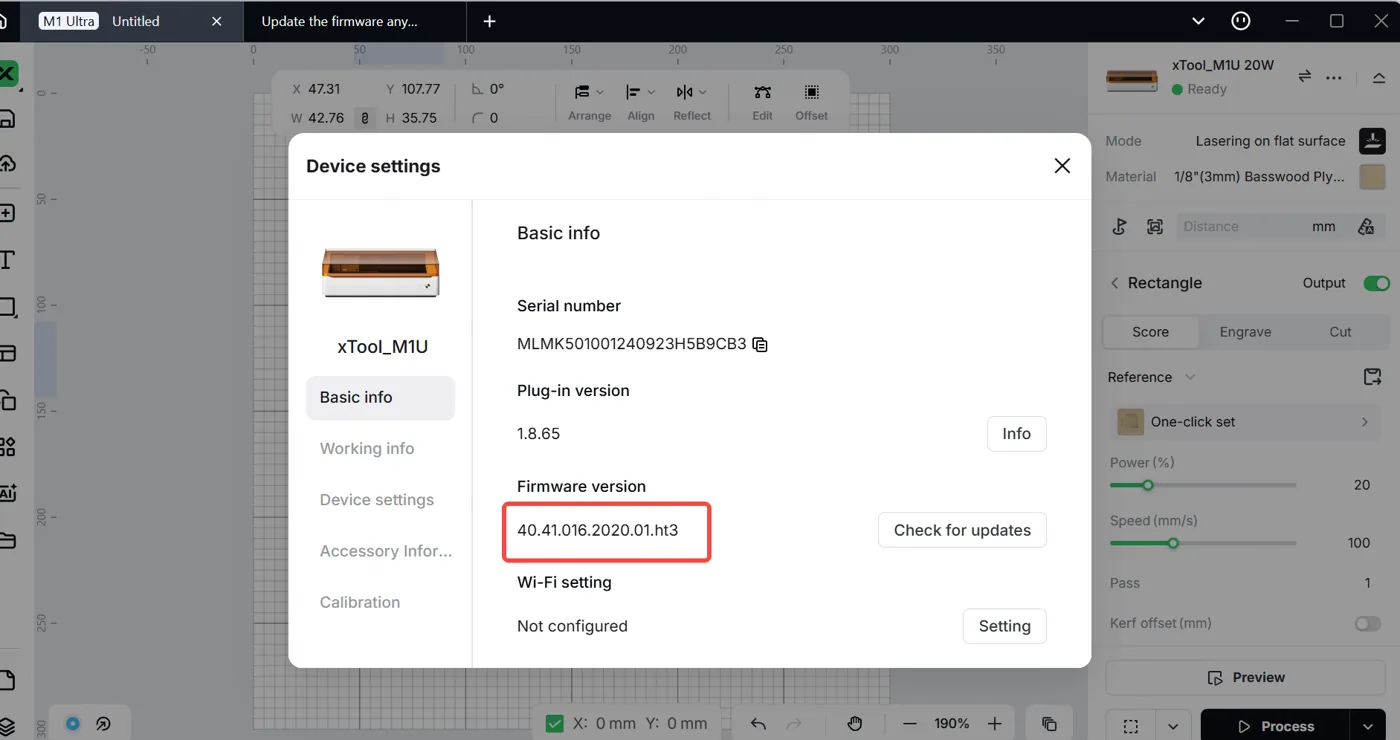The height and width of the screenshot is (740, 1400).
Task: Click the duplicate canvas icon in bottom bar
Action: point(1049,724)
